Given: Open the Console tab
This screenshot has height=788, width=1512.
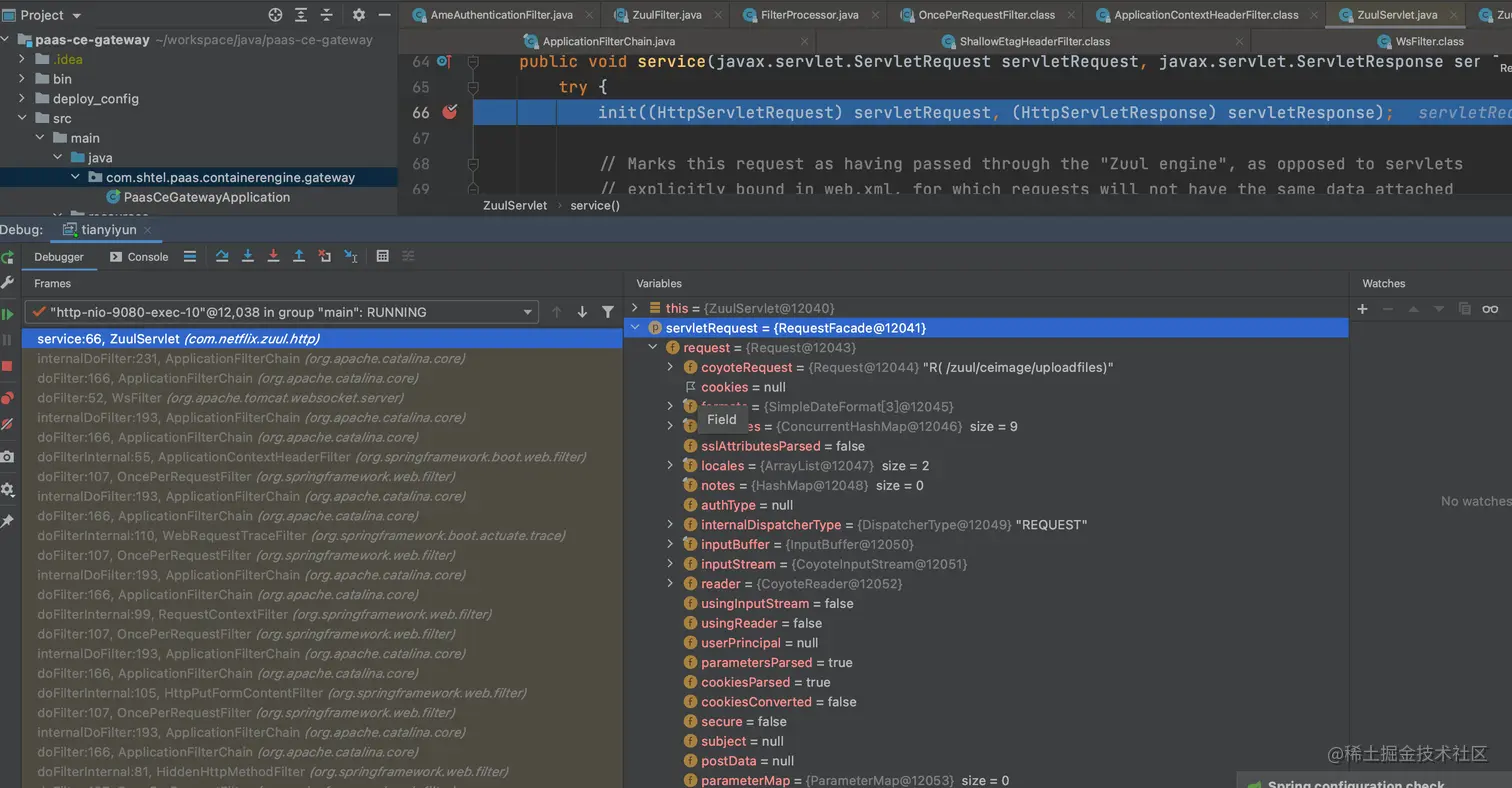Looking at the screenshot, I should (x=138, y=257).
